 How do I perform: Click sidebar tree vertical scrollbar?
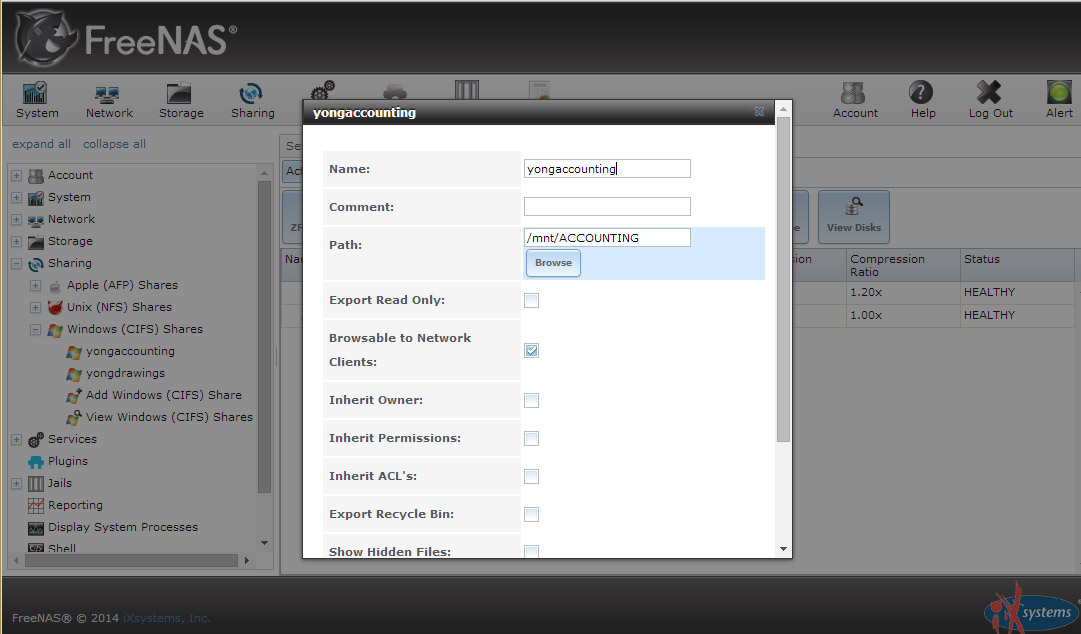(x=264, y=336)
